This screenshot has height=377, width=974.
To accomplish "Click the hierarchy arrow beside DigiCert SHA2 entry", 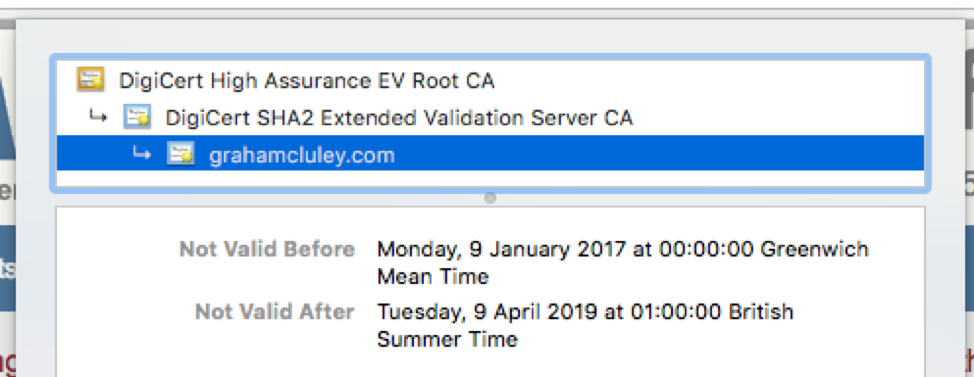I will 98,116.
